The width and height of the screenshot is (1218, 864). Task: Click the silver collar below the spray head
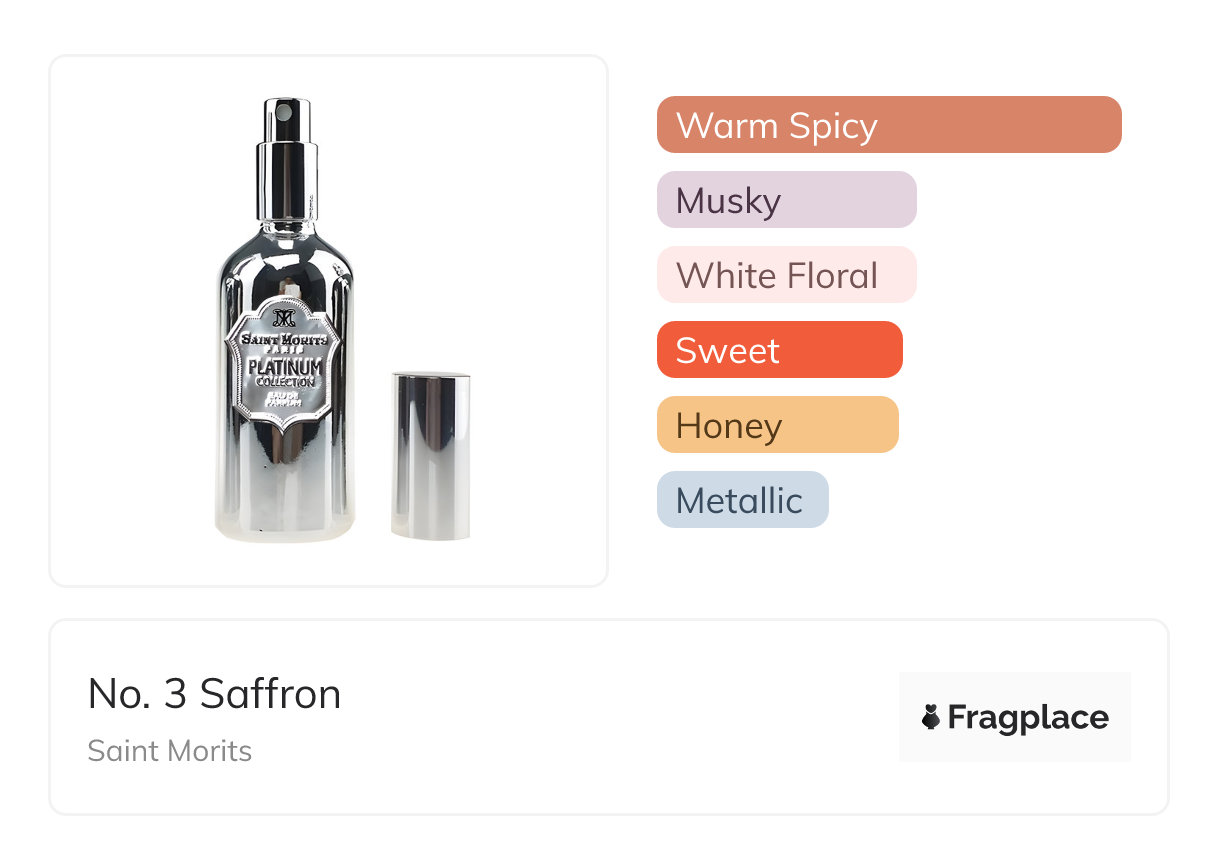click(285, 180)
